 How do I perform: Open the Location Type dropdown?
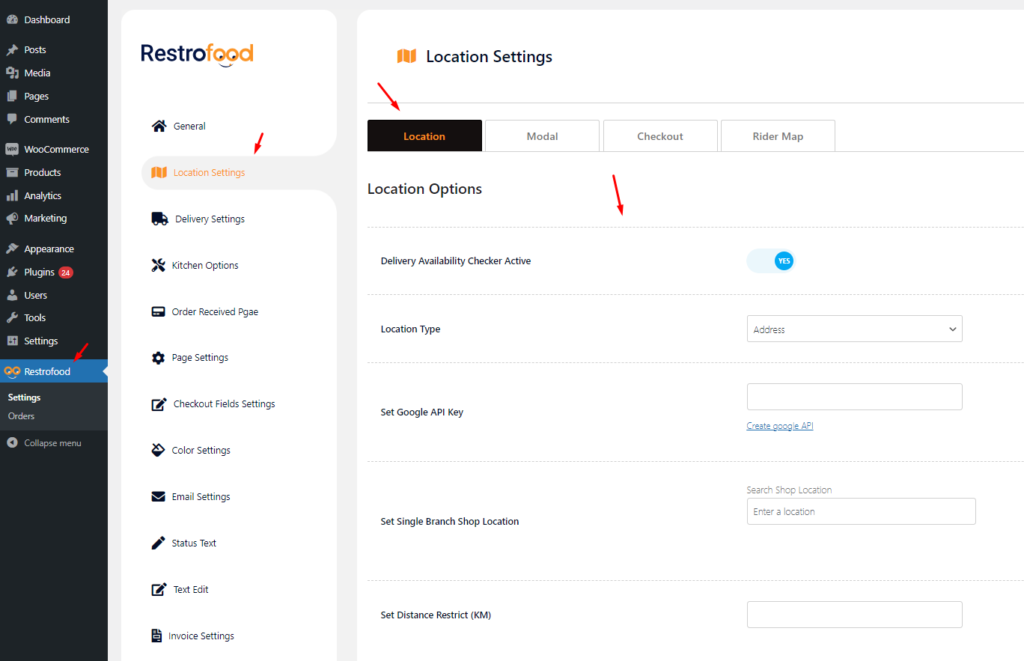click(854, 329)
